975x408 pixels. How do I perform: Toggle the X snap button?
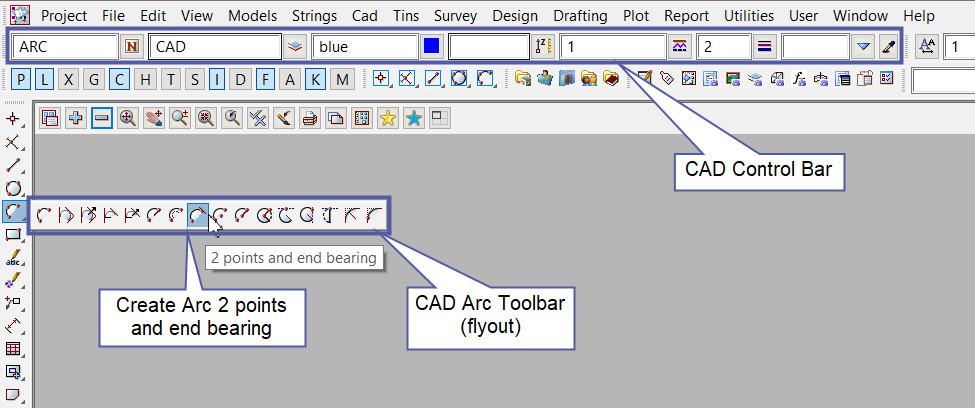69,79
